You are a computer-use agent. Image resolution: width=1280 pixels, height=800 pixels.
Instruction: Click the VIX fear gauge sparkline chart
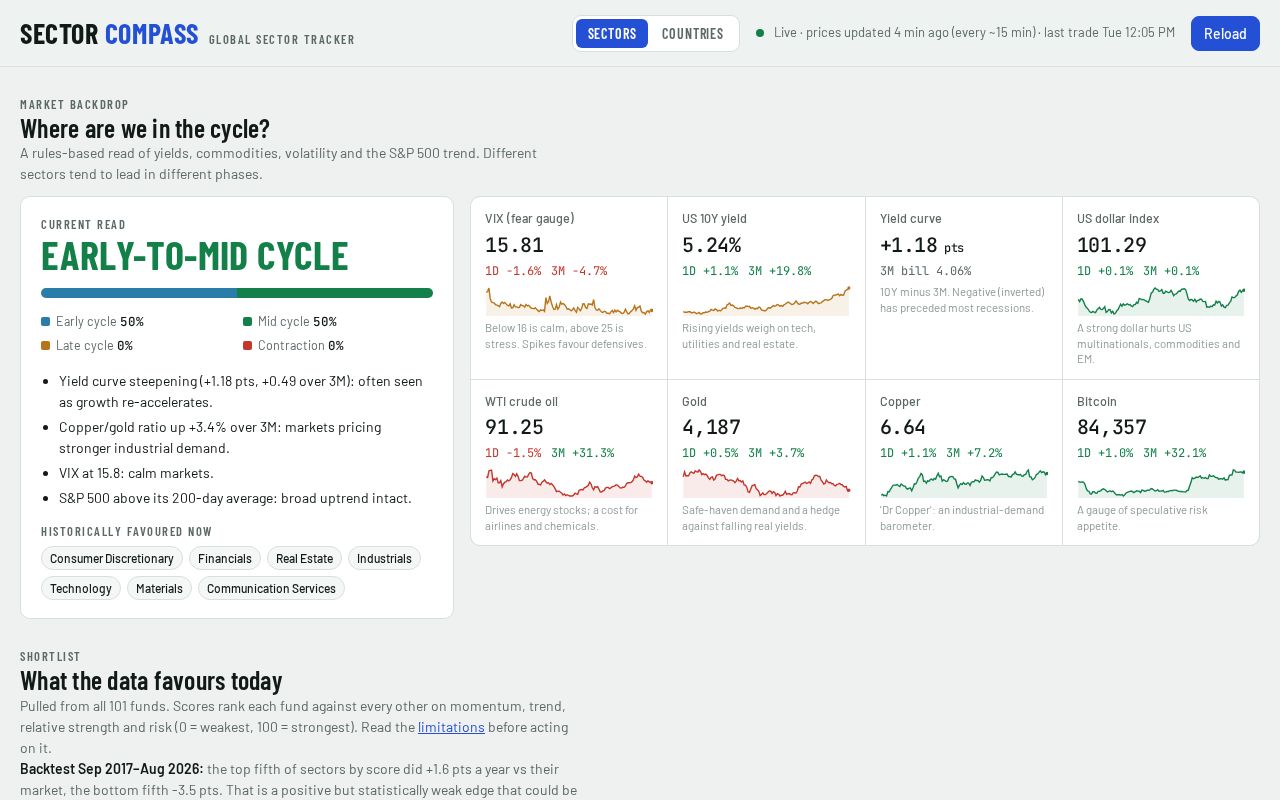point(569,301)
